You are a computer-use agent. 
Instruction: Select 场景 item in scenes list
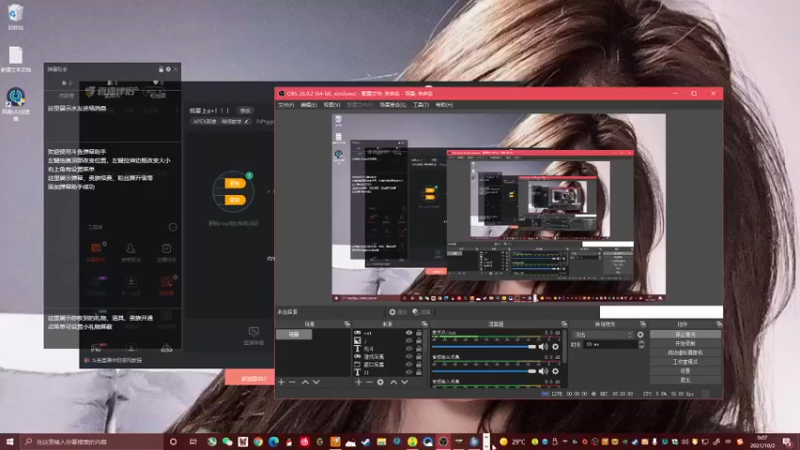coord(294,334)
